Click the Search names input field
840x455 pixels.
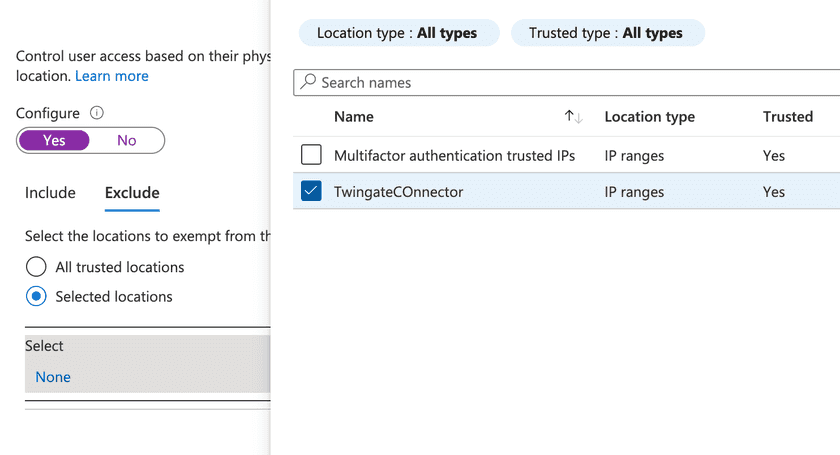[x=570, y=82]
